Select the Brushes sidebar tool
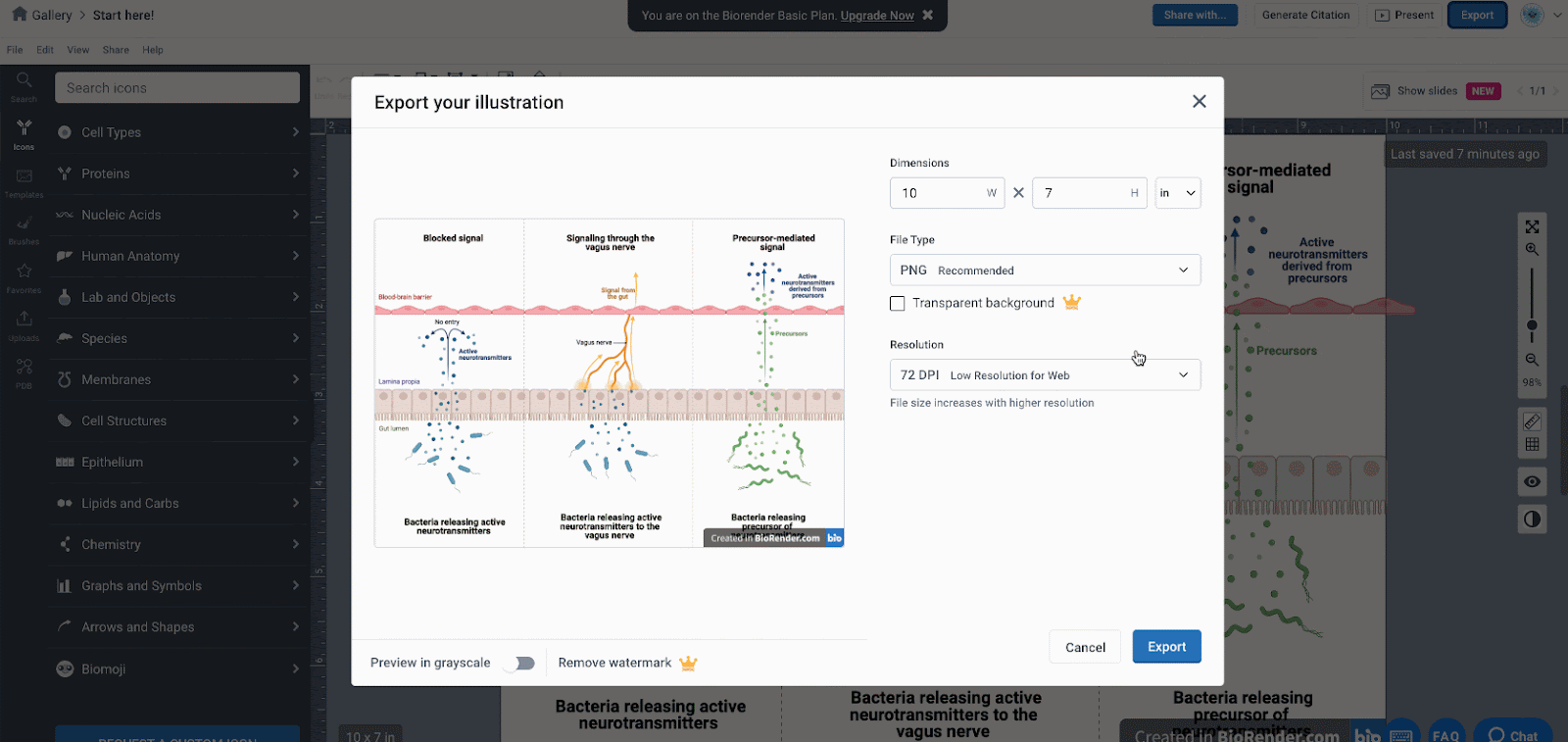Image resolution: width=1568 pixels, height=742 pixels. [24, 228]
